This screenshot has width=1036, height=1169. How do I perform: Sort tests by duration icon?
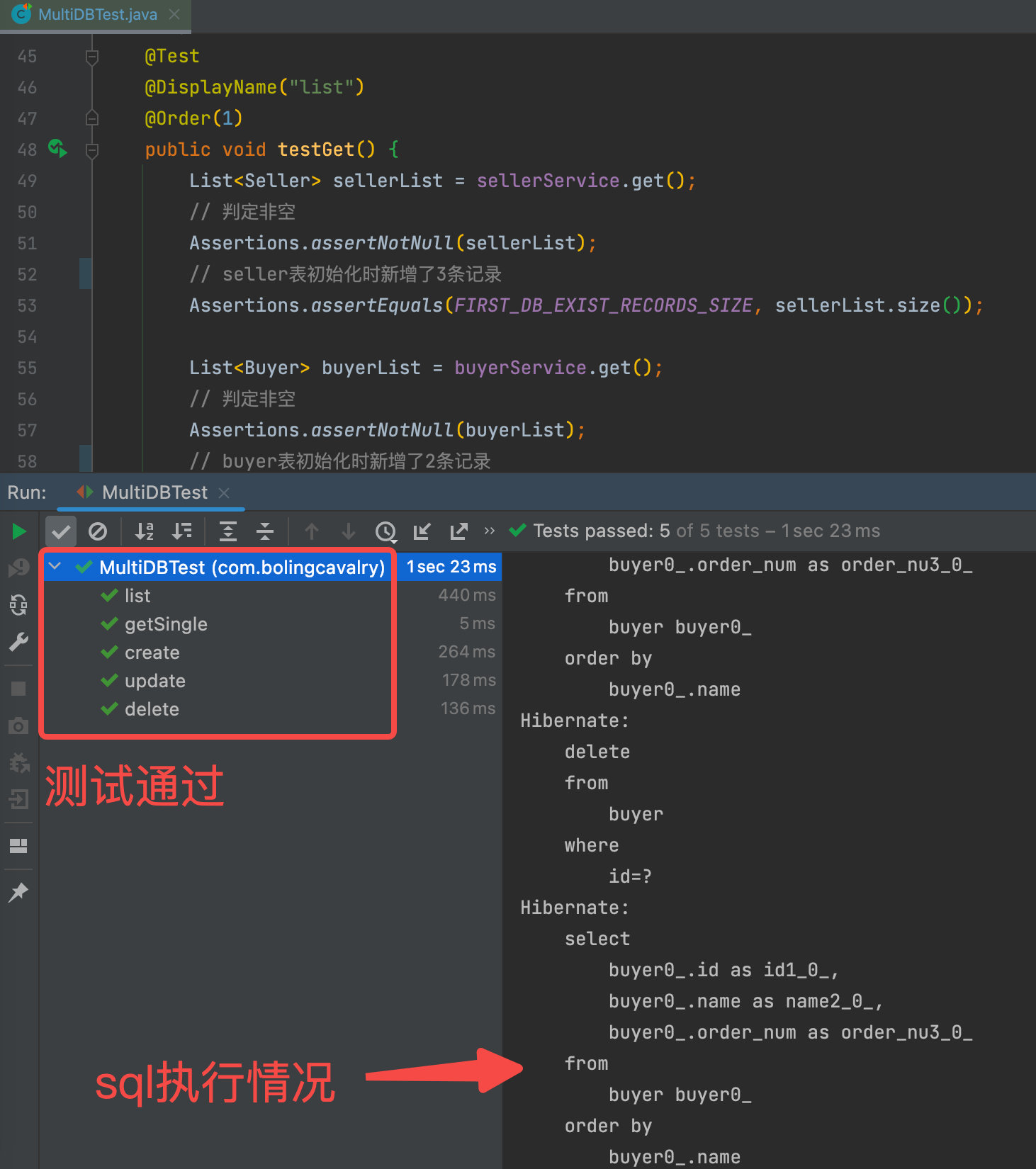pos(182,531)
